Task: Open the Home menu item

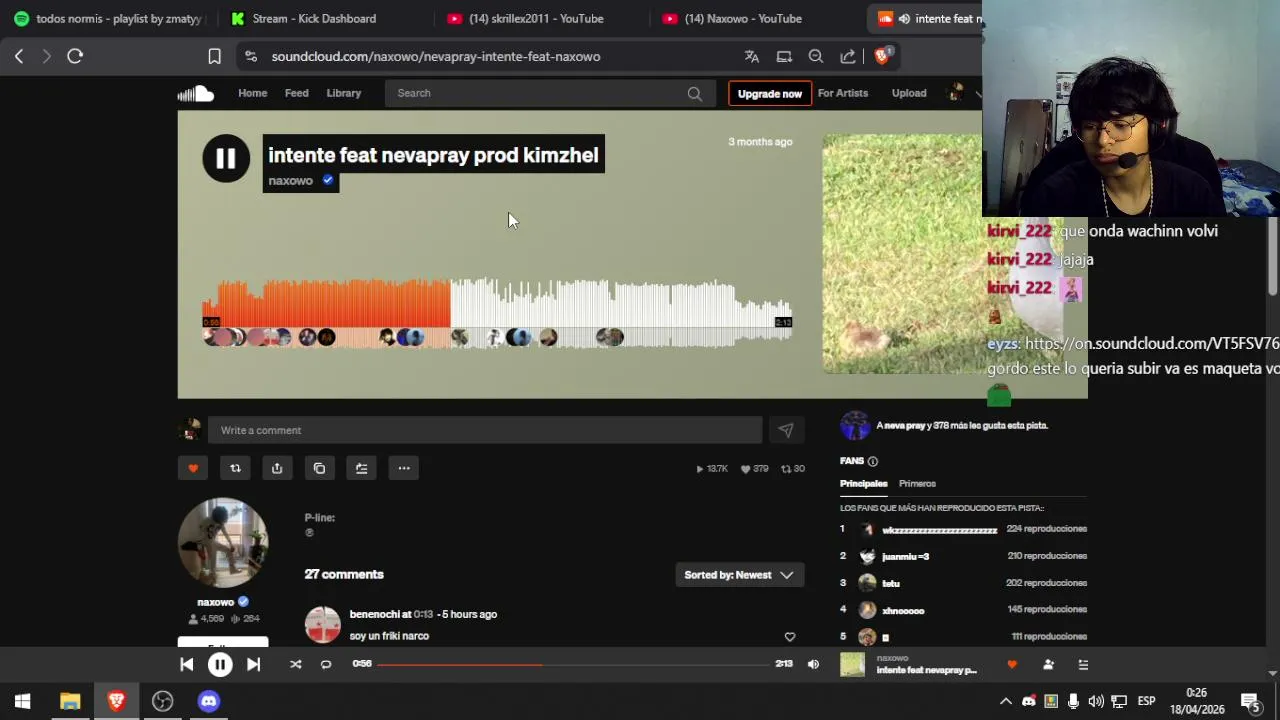Action: tap(252, 93)
